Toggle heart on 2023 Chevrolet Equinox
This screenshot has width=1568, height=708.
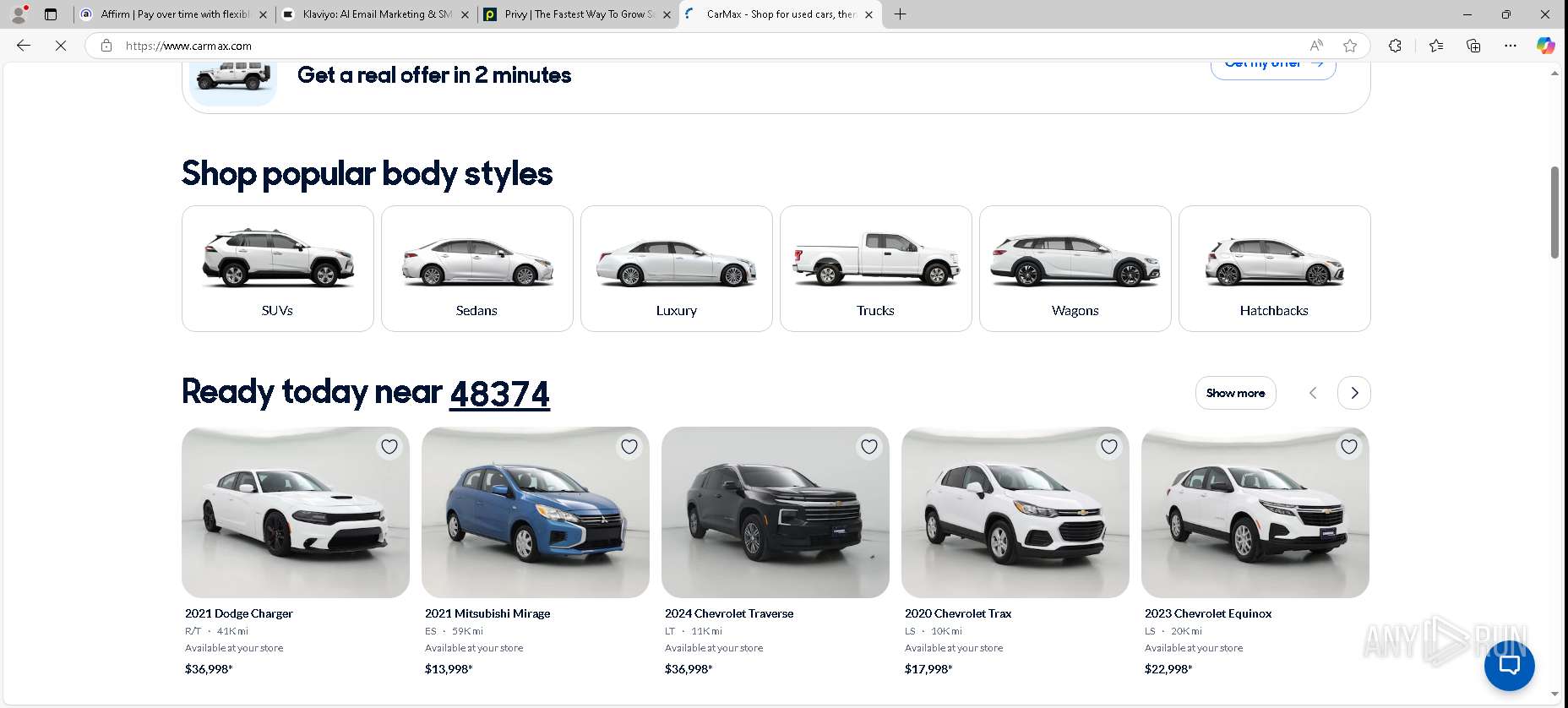point(1349,447)
